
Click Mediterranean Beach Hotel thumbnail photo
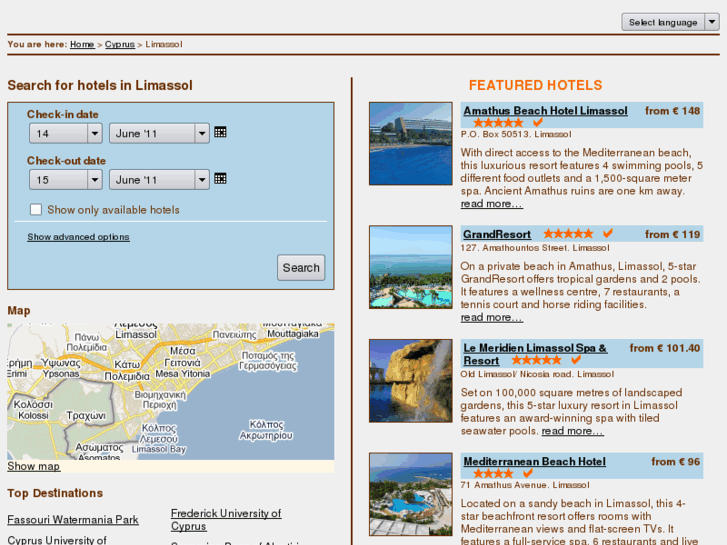click(x=411, y=494)
